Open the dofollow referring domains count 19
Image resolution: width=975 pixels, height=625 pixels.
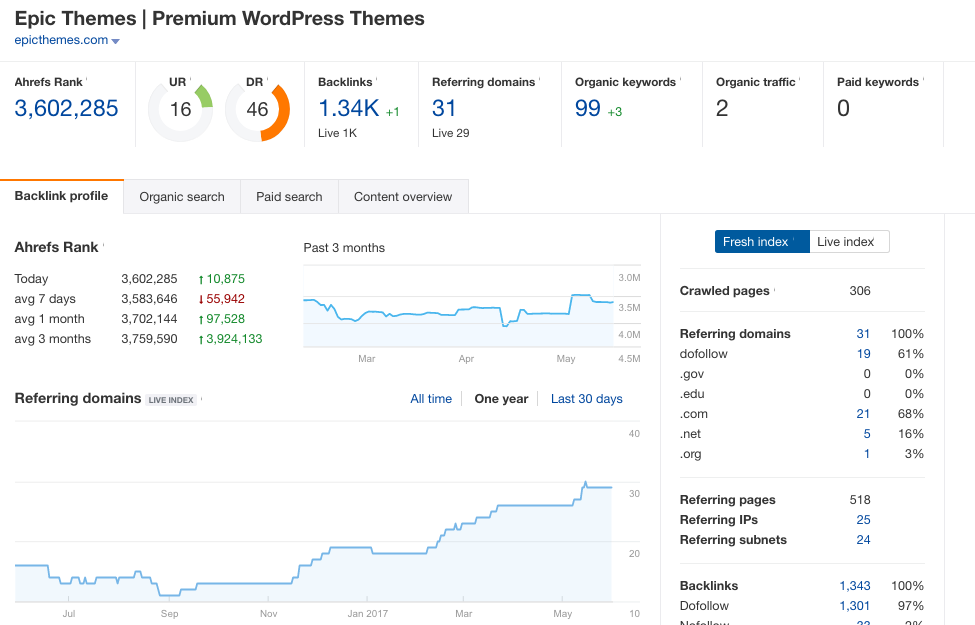pos(863,353)
